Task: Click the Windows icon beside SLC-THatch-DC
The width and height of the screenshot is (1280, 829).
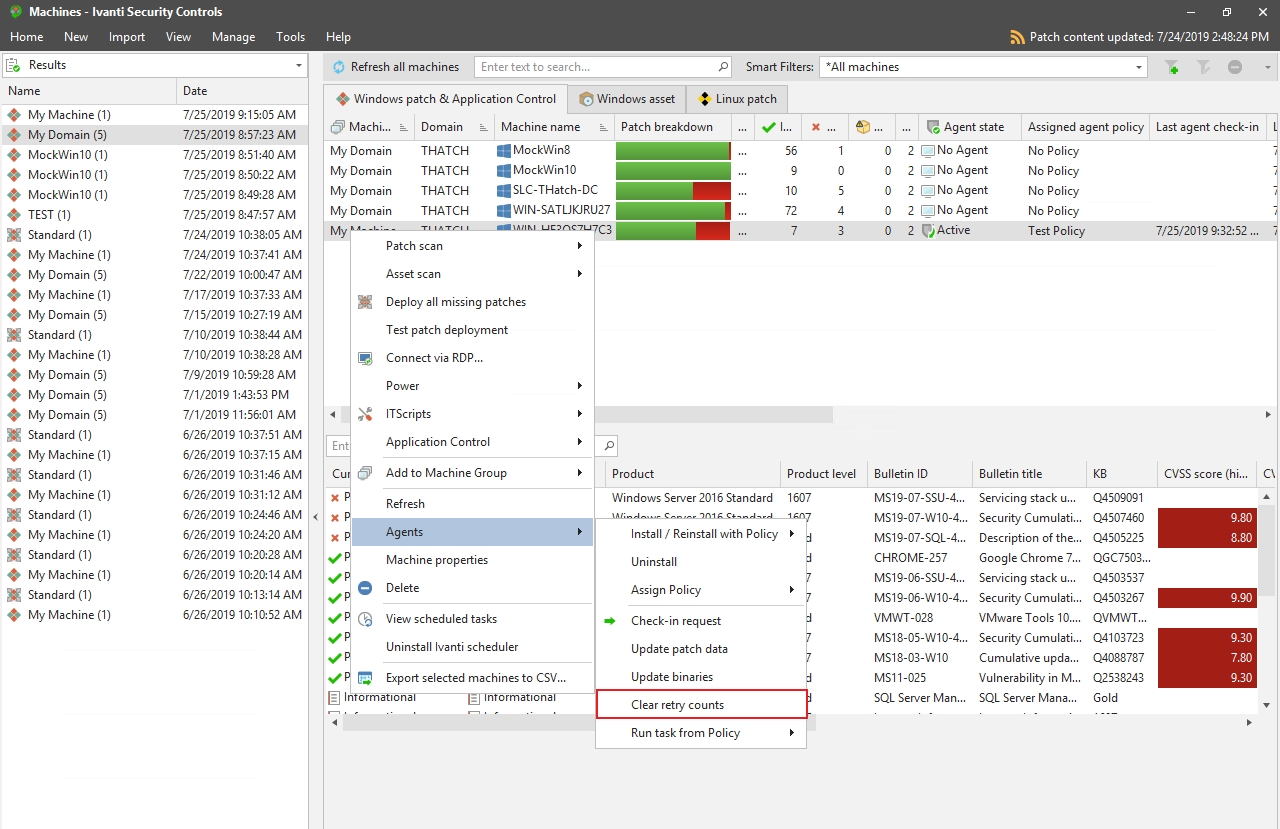Action: pyautogui.click(x=504, y=191)
